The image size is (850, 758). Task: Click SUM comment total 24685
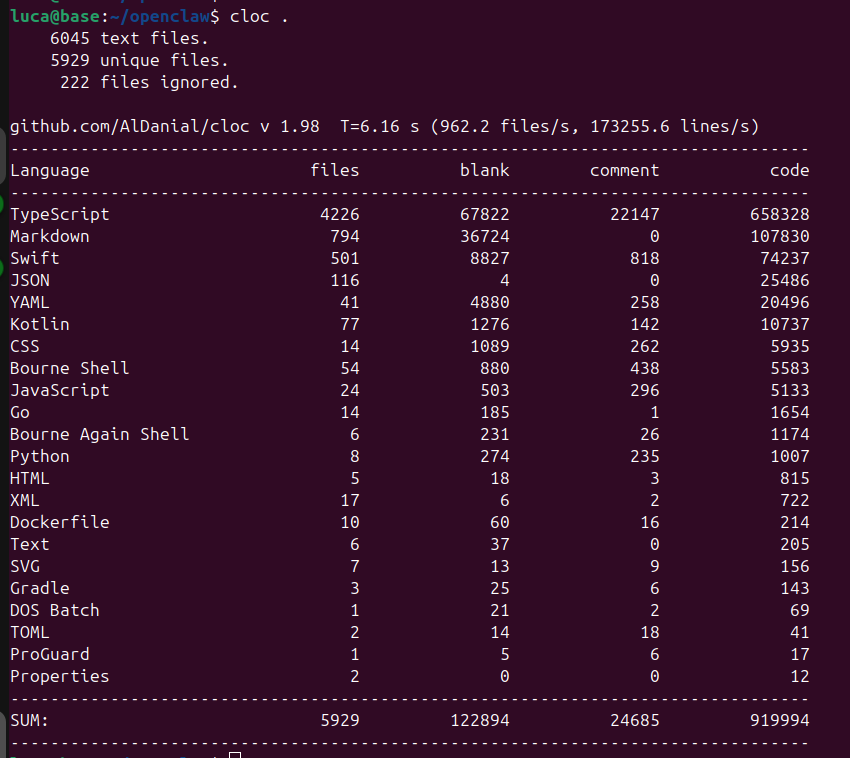pyautogui.click(x=635, y=720)
